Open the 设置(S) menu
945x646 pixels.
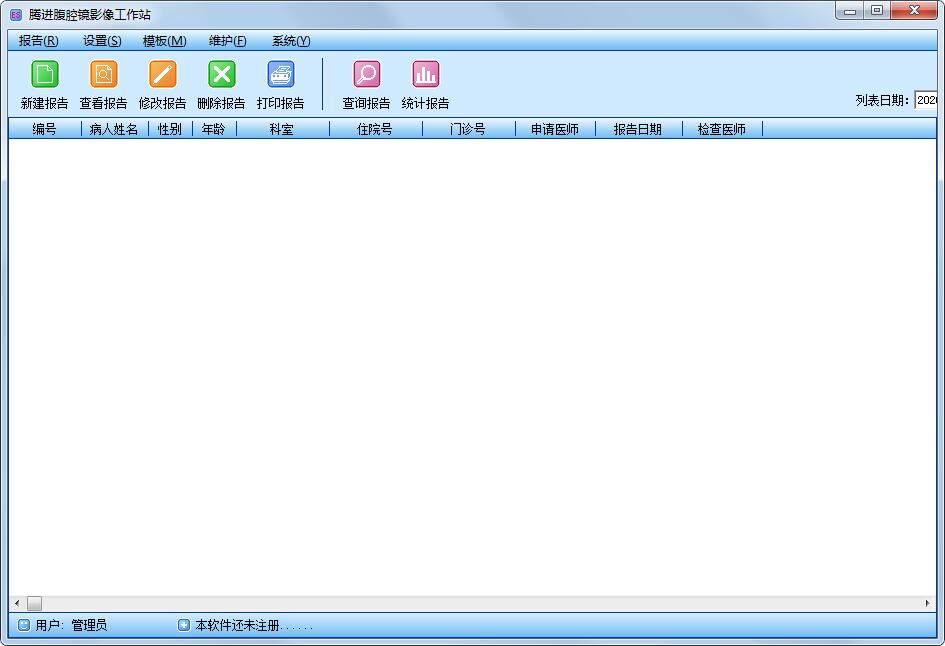(102, 41)
